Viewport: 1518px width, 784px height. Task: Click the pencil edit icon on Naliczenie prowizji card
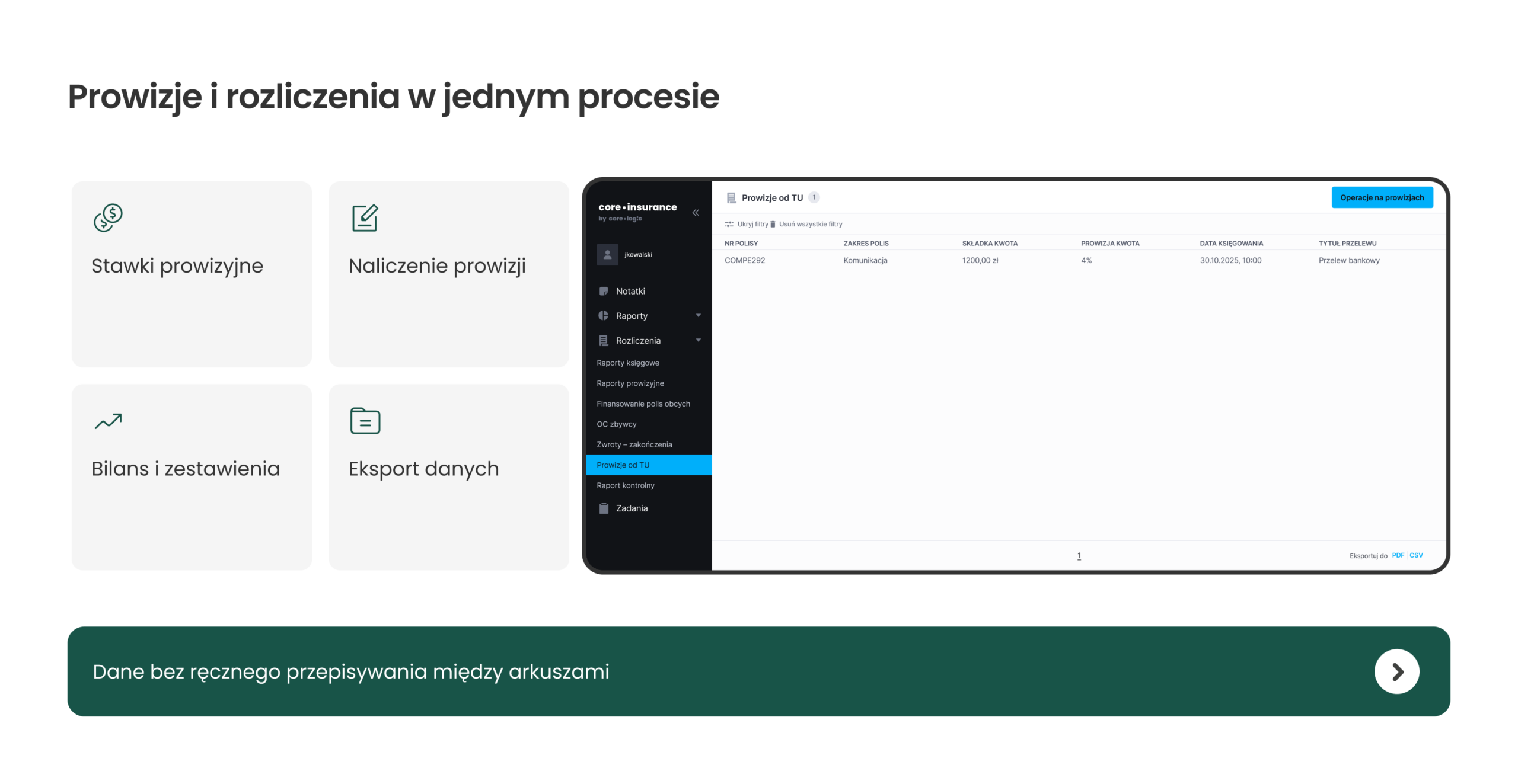(365, 217)
